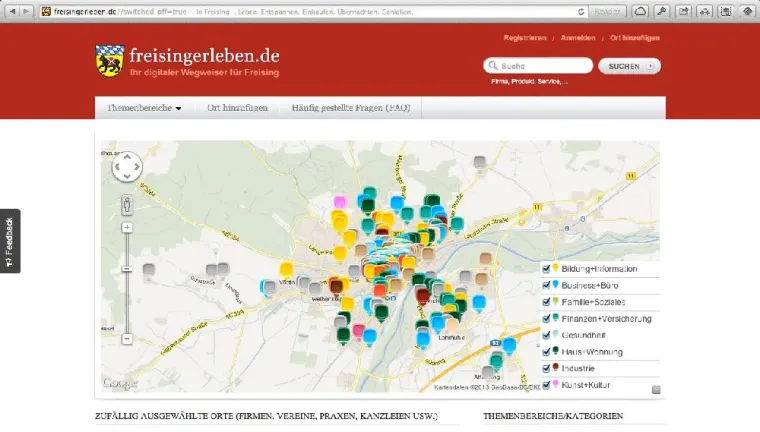Disable the Haus+Wohnung layer checkbox
Viewport: 760px width, 432px height.
coord(546,352)
